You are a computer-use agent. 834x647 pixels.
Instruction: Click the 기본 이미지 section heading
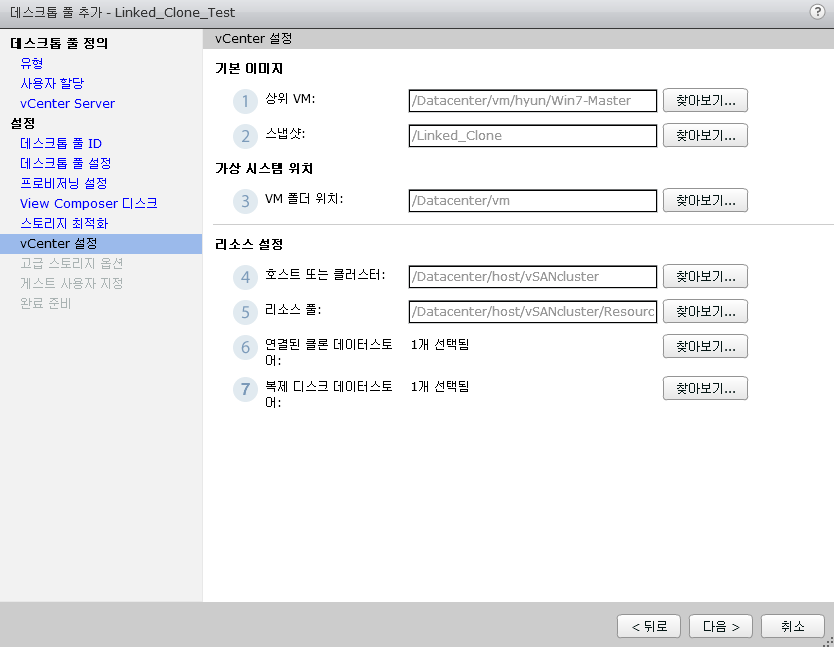point(249,69)
